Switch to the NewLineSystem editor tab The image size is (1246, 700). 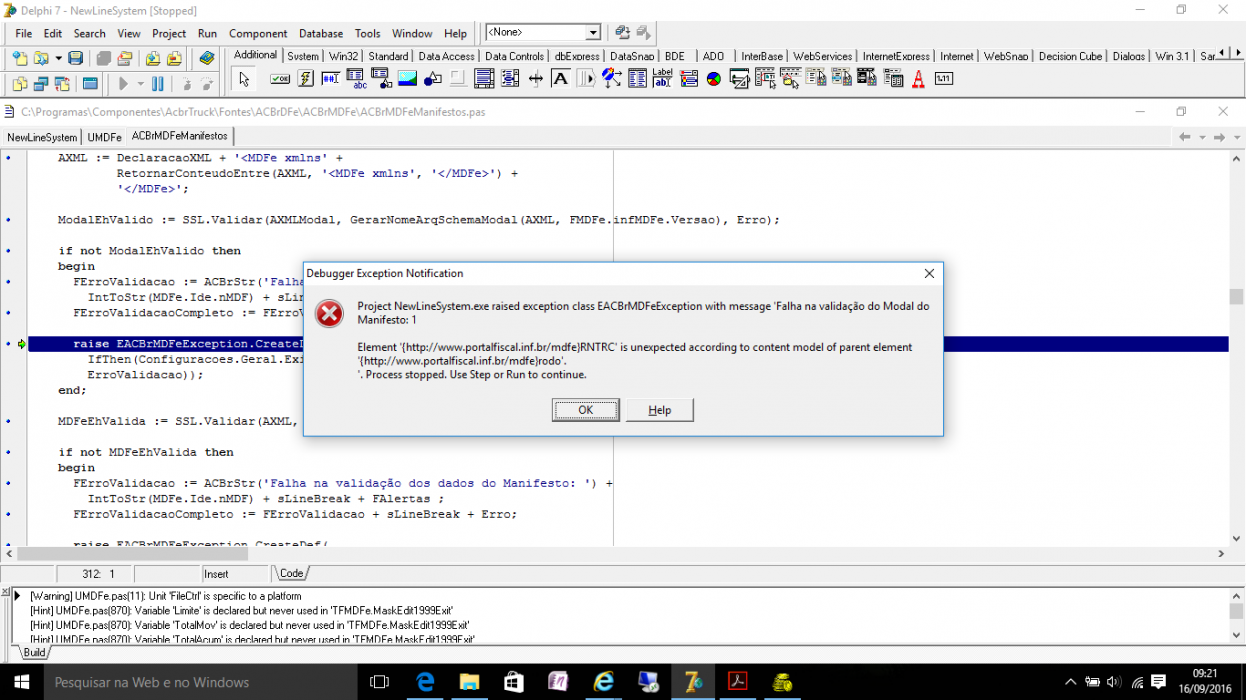[42, 137]
